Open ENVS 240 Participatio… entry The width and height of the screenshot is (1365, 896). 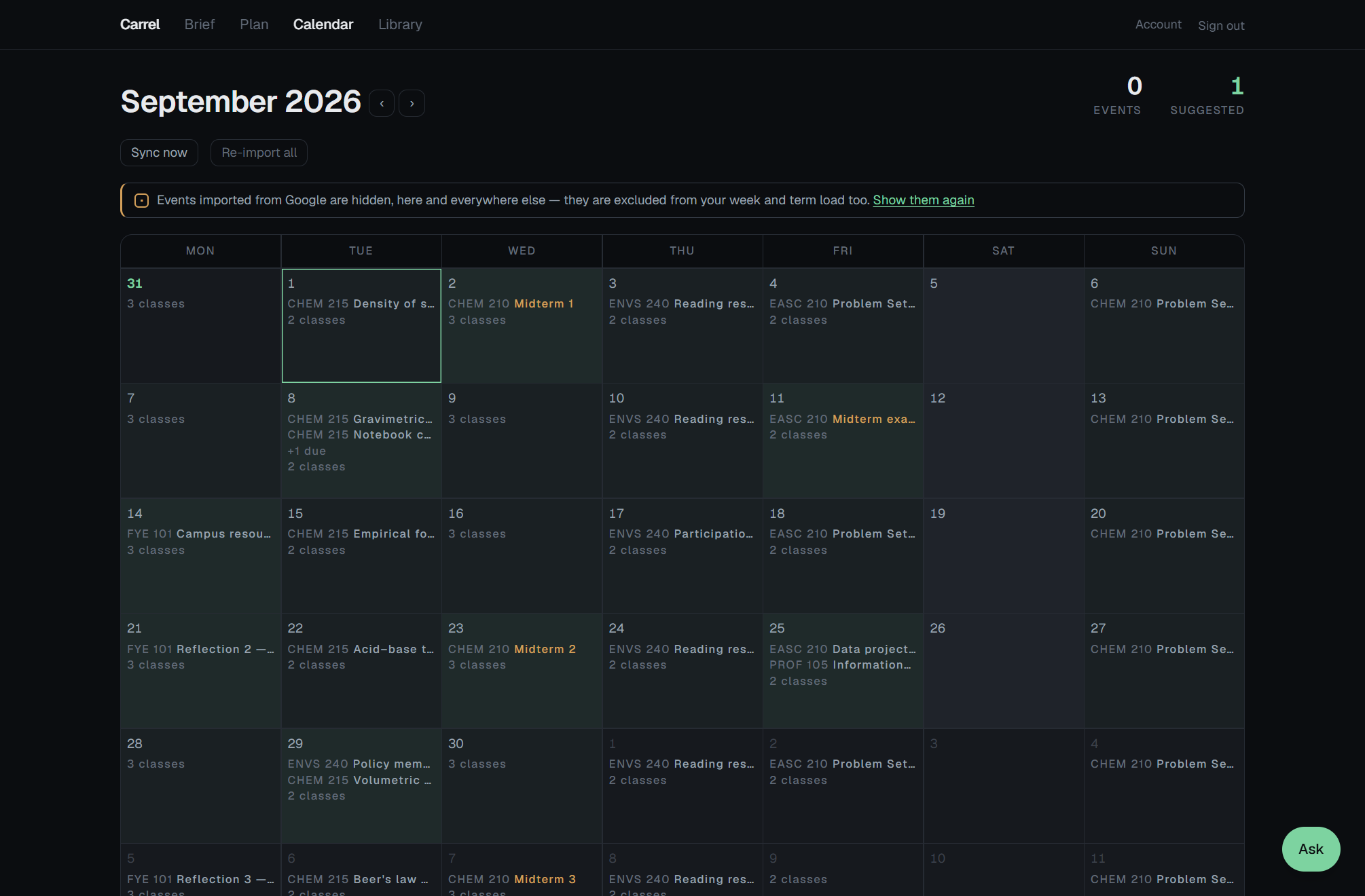point(681,534)
